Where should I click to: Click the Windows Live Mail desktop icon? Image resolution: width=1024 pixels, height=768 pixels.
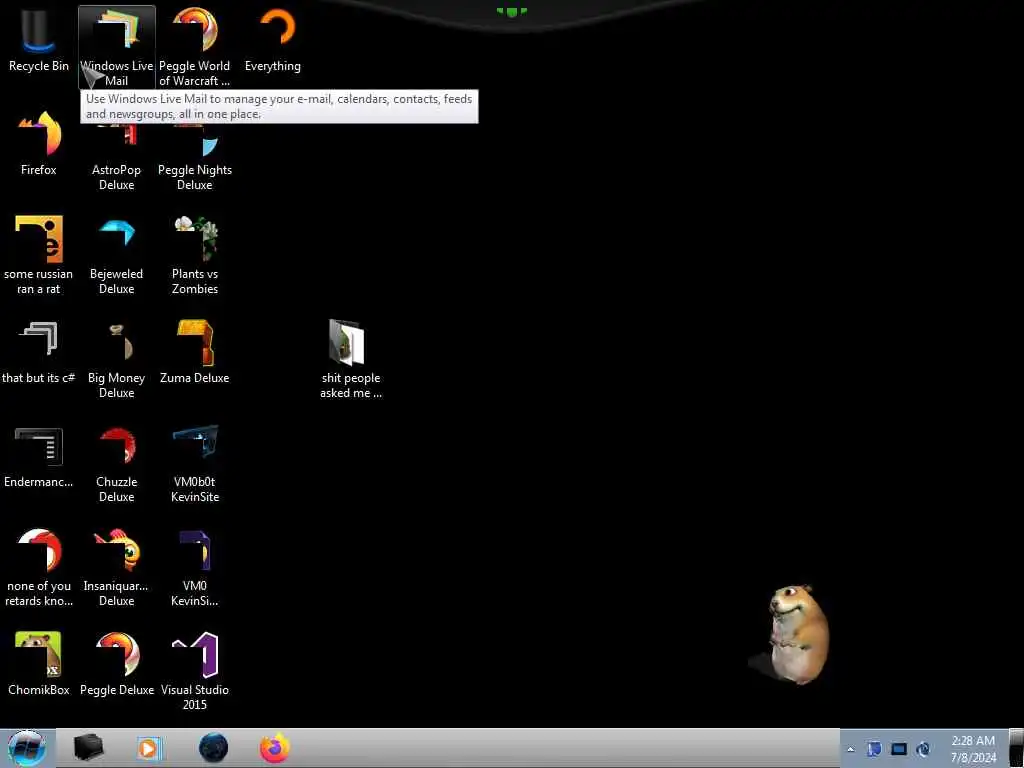point(116,46)
